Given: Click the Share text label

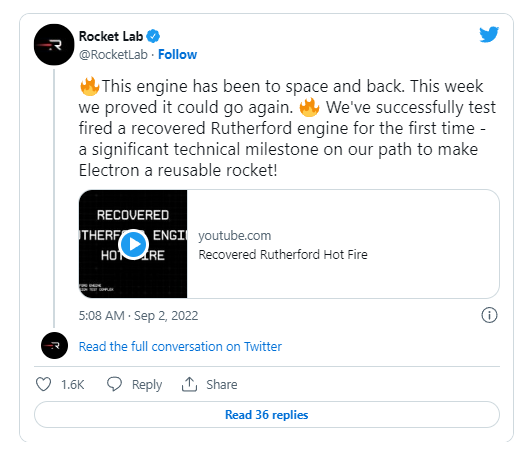Looking at the screenshot, I should pos(222,385).
